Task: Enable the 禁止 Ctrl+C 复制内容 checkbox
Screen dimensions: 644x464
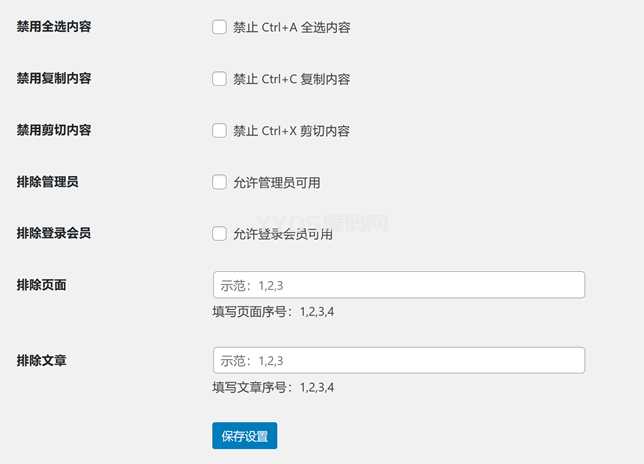Action: [219, 78]
